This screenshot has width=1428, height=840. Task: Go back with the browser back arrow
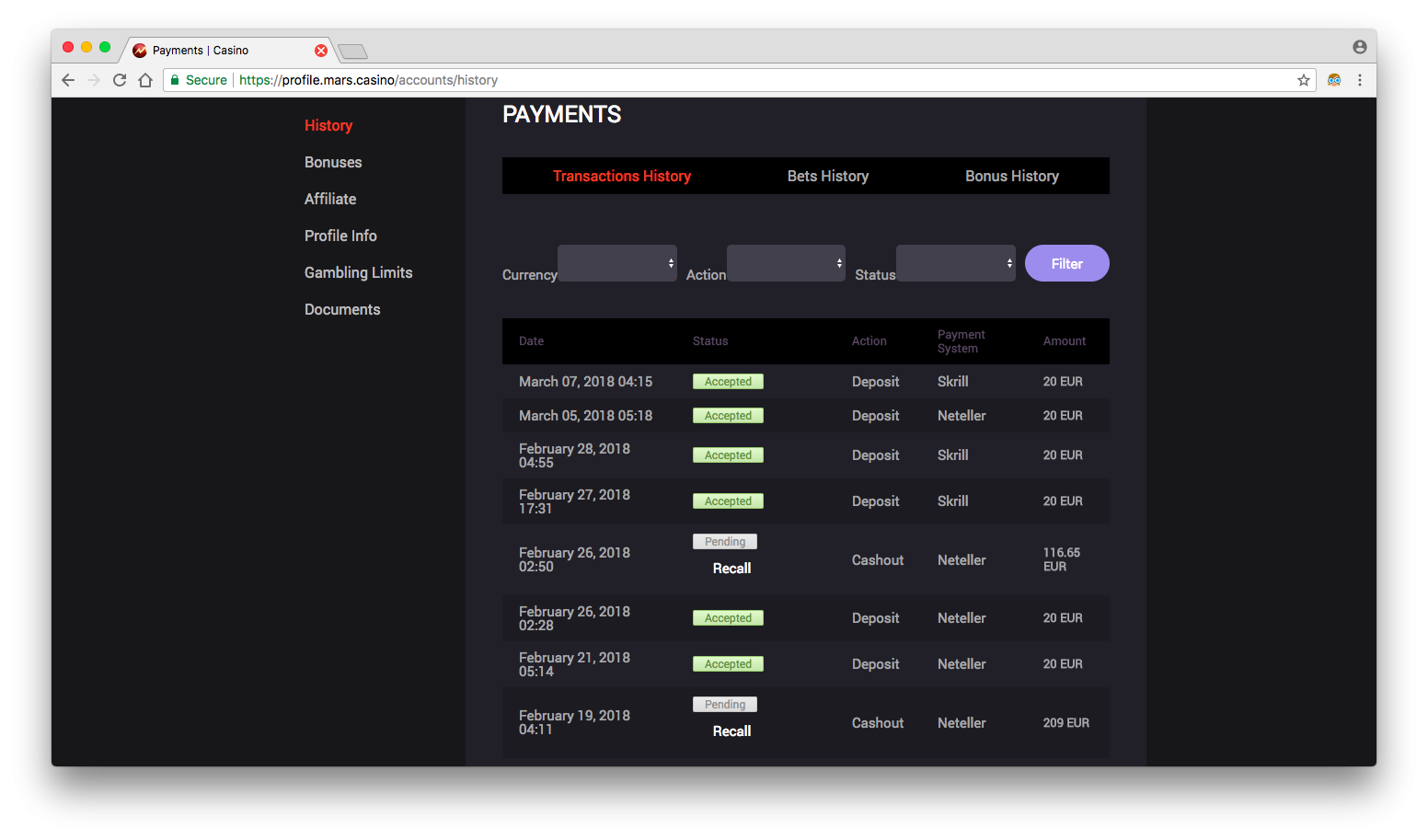point(68,80)
